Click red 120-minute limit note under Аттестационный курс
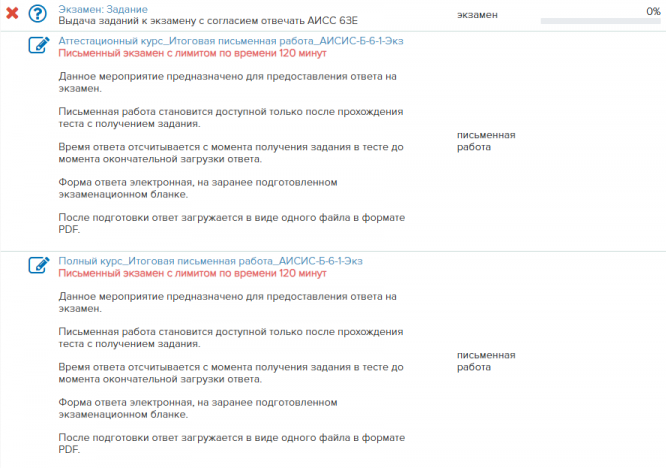Screen dimensions: 666x468 tap(193, 52)
